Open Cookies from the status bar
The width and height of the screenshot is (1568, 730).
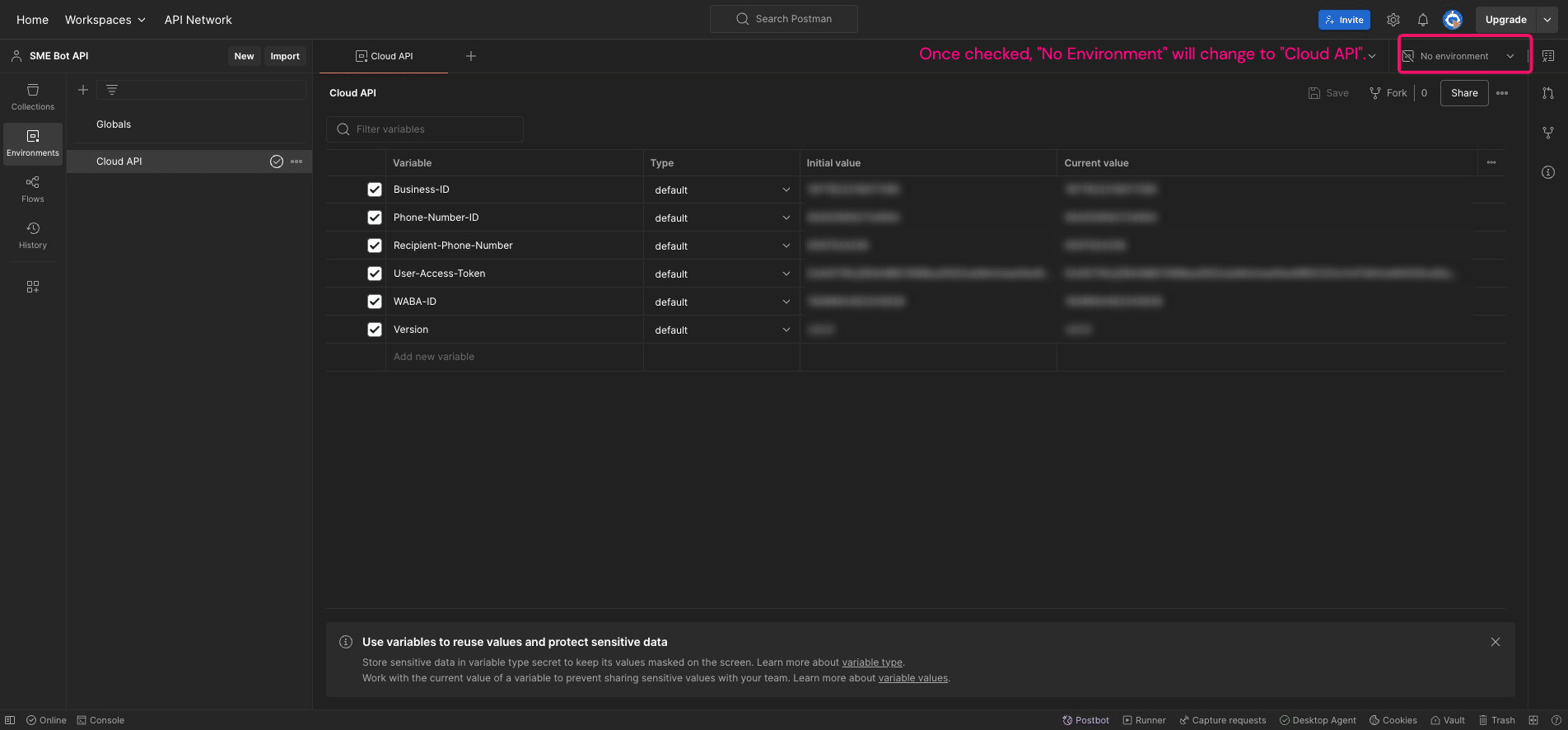[1393, 720]
